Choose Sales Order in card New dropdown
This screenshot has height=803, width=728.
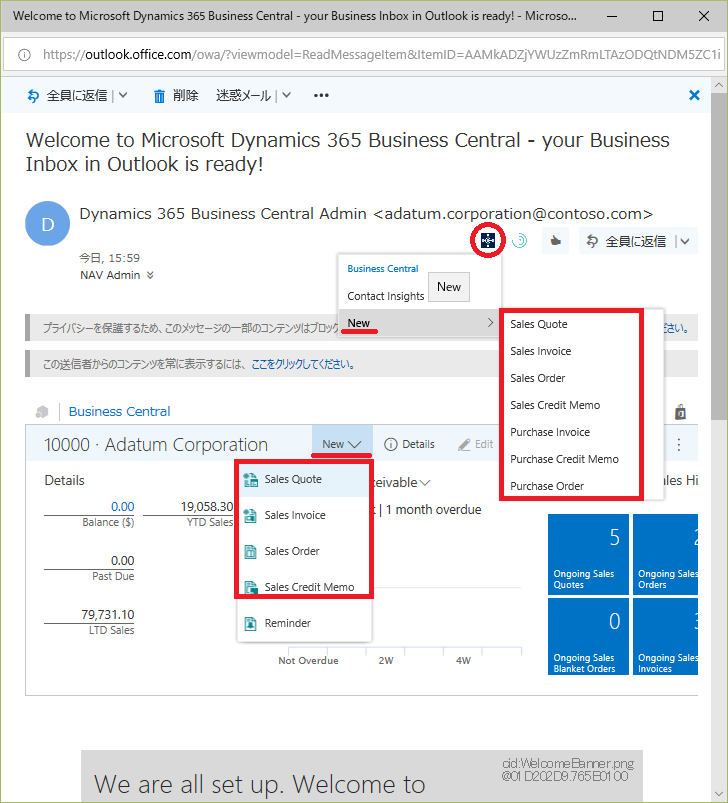pyautogui.click(x=304, y=551)
